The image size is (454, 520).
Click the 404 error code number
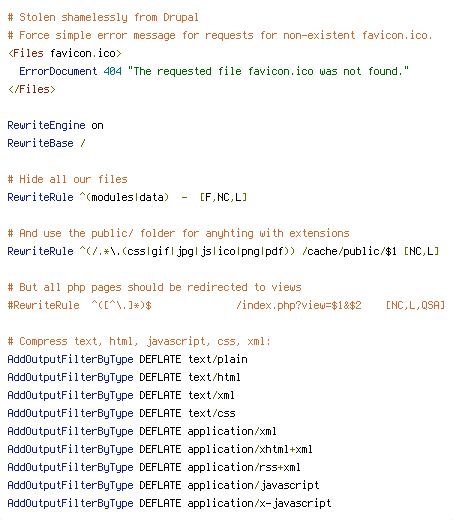[112, 71]
